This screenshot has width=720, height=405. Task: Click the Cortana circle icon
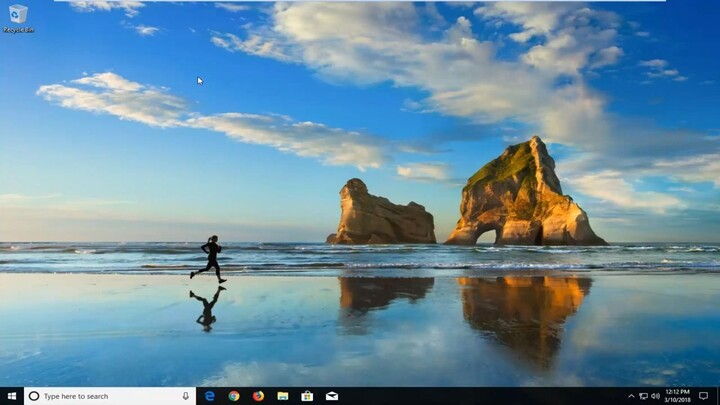[34, 396]
